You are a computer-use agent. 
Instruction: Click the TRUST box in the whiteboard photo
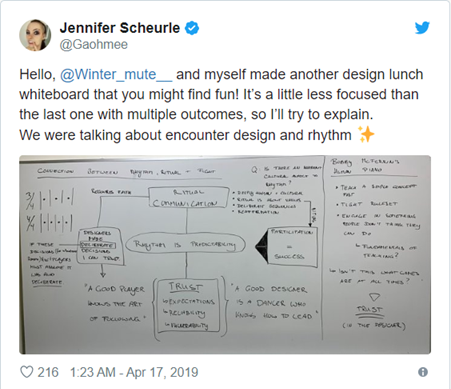click(187, 305)
